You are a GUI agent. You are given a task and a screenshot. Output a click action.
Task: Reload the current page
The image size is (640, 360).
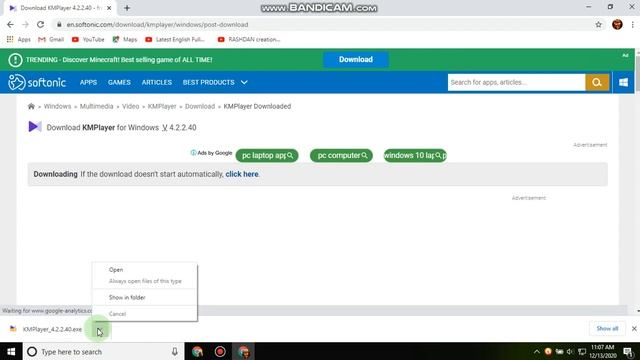pos(40,24)
